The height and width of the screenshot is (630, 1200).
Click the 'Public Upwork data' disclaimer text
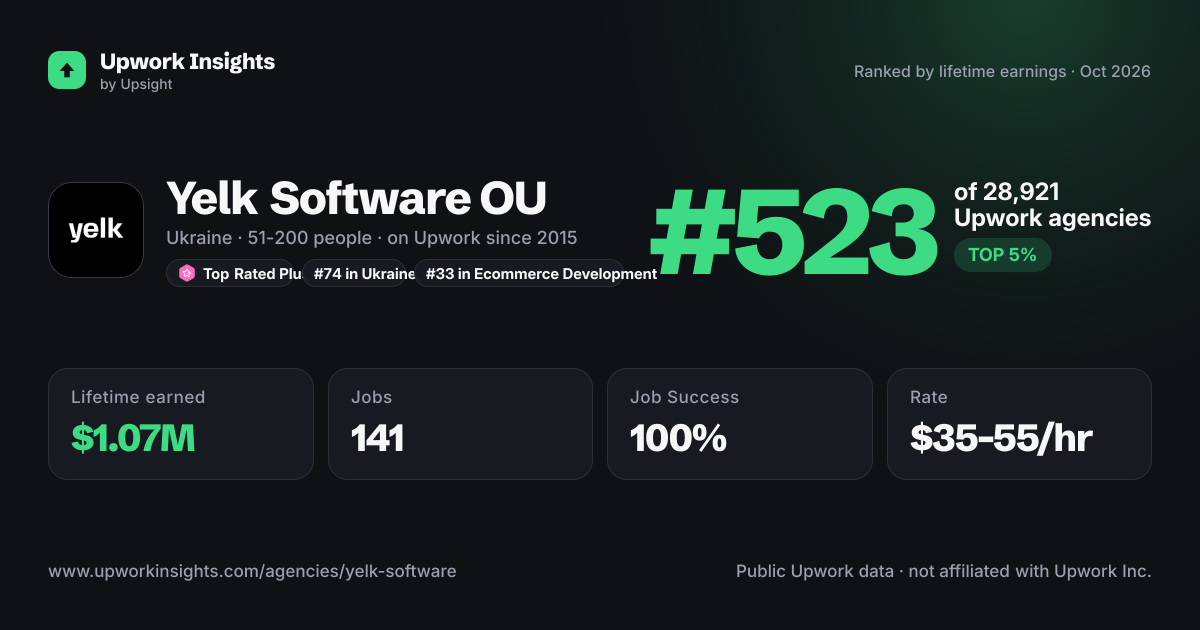tap(943, 572)
